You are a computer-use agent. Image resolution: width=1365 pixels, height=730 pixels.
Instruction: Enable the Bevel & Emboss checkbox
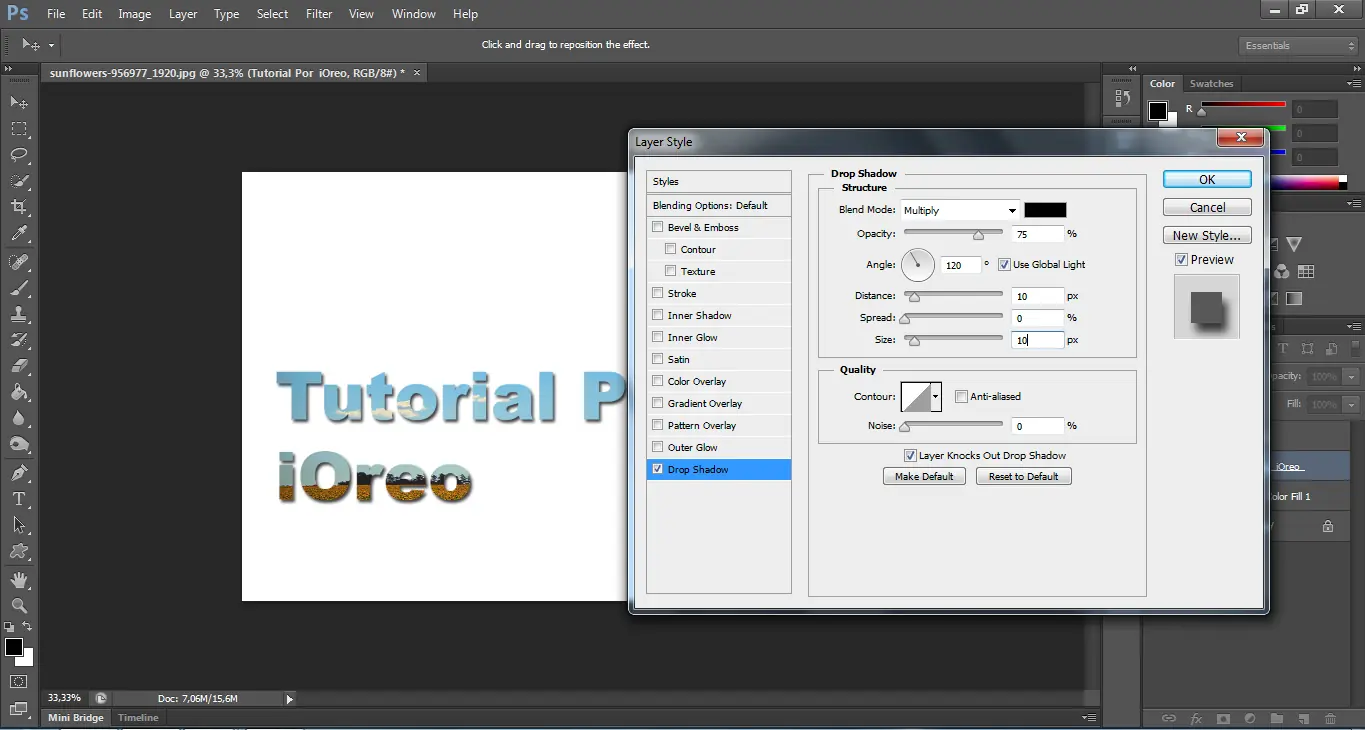coord(657,227)
